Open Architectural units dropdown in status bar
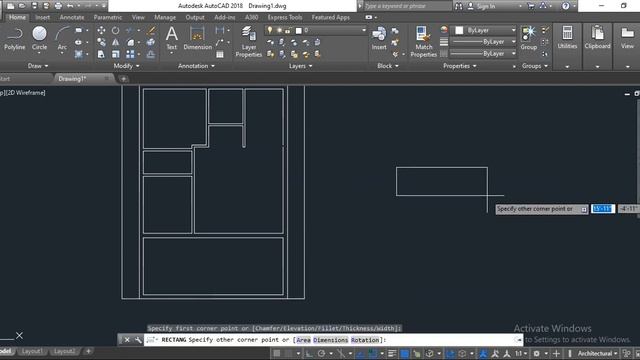 coord(598,353)
